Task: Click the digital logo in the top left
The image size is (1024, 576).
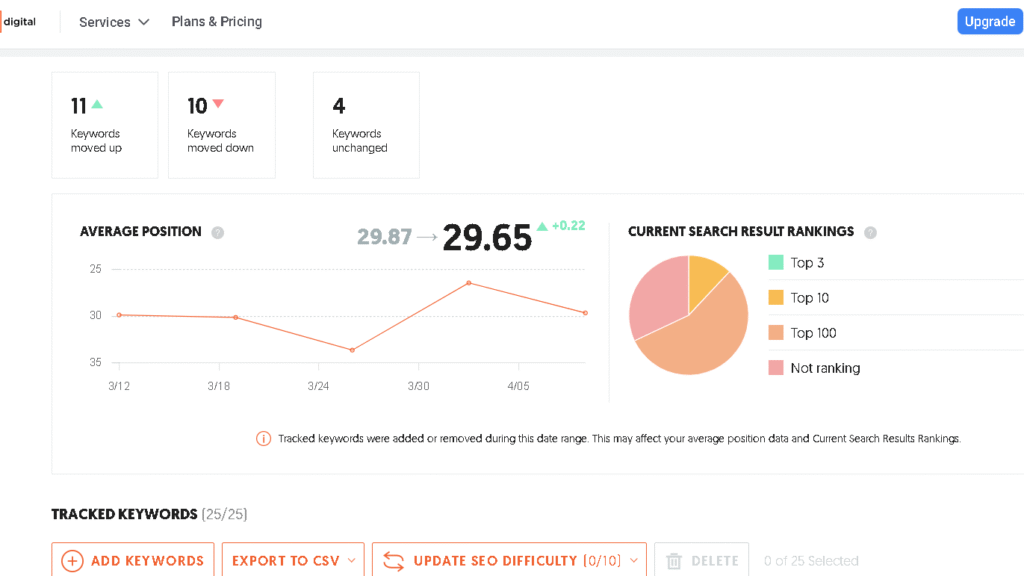Action: 20,21
